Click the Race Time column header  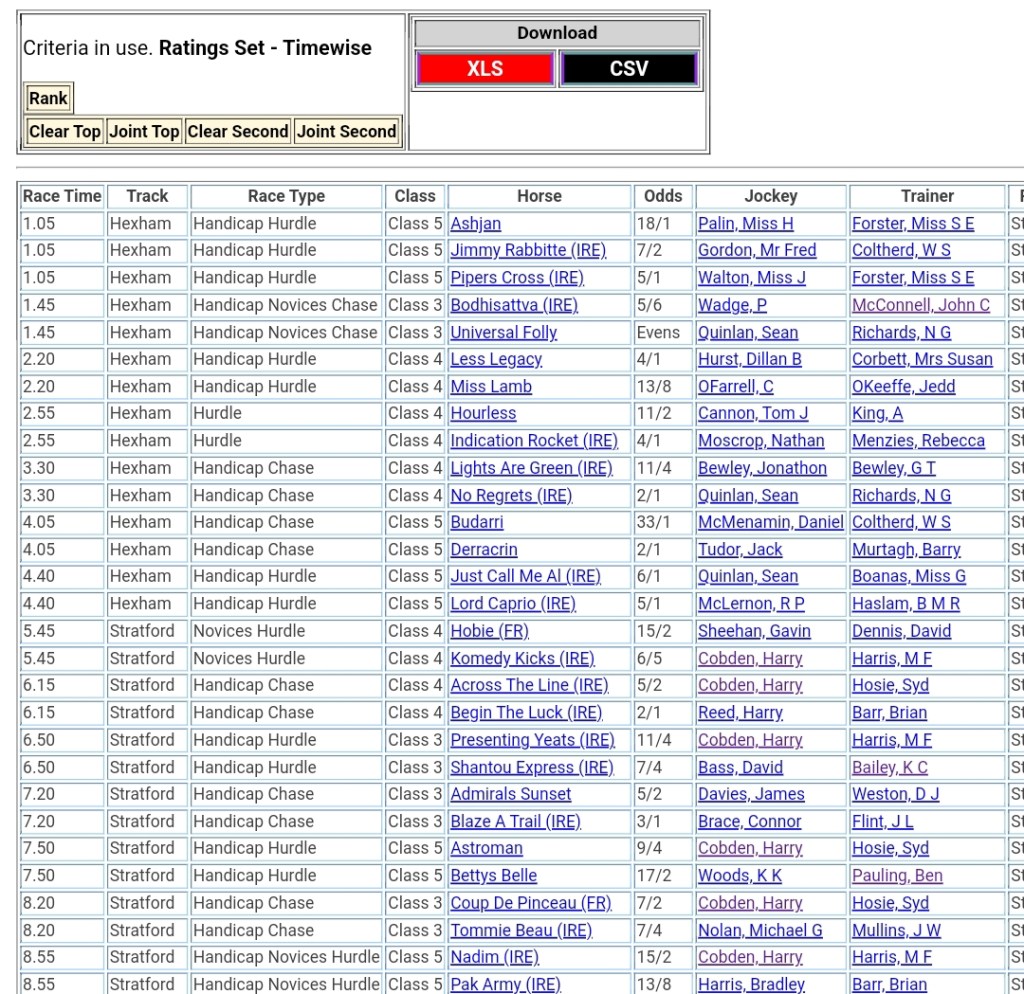[62, 196]
